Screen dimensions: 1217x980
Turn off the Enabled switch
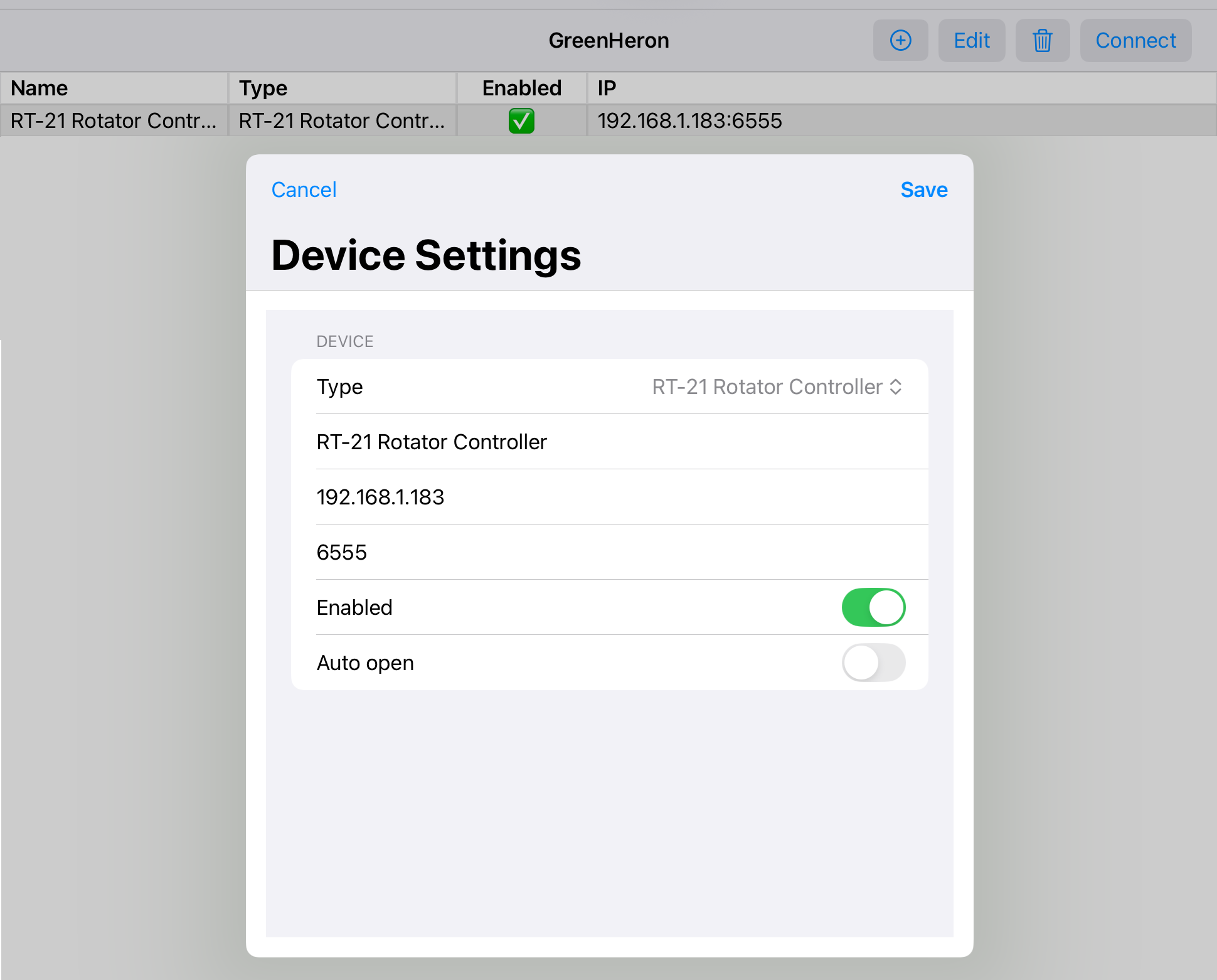(873, 607)
